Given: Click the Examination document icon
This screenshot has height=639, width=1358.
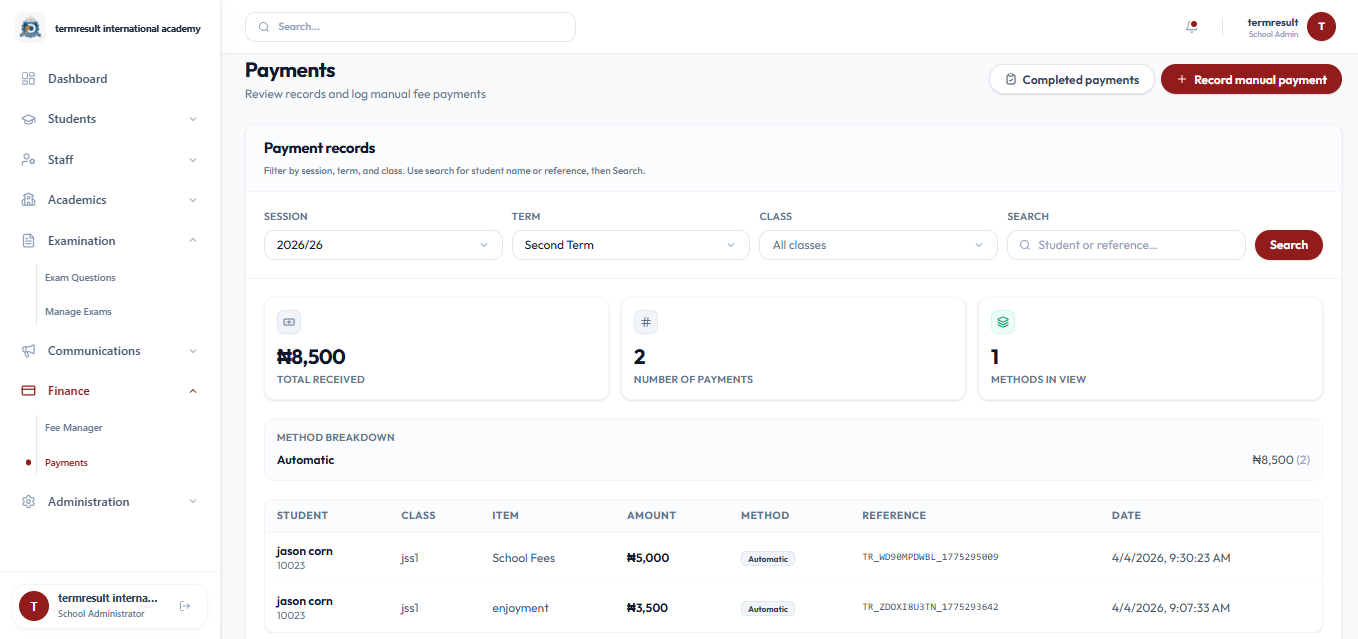Looking at the screenshot, I should coord(29,241).
